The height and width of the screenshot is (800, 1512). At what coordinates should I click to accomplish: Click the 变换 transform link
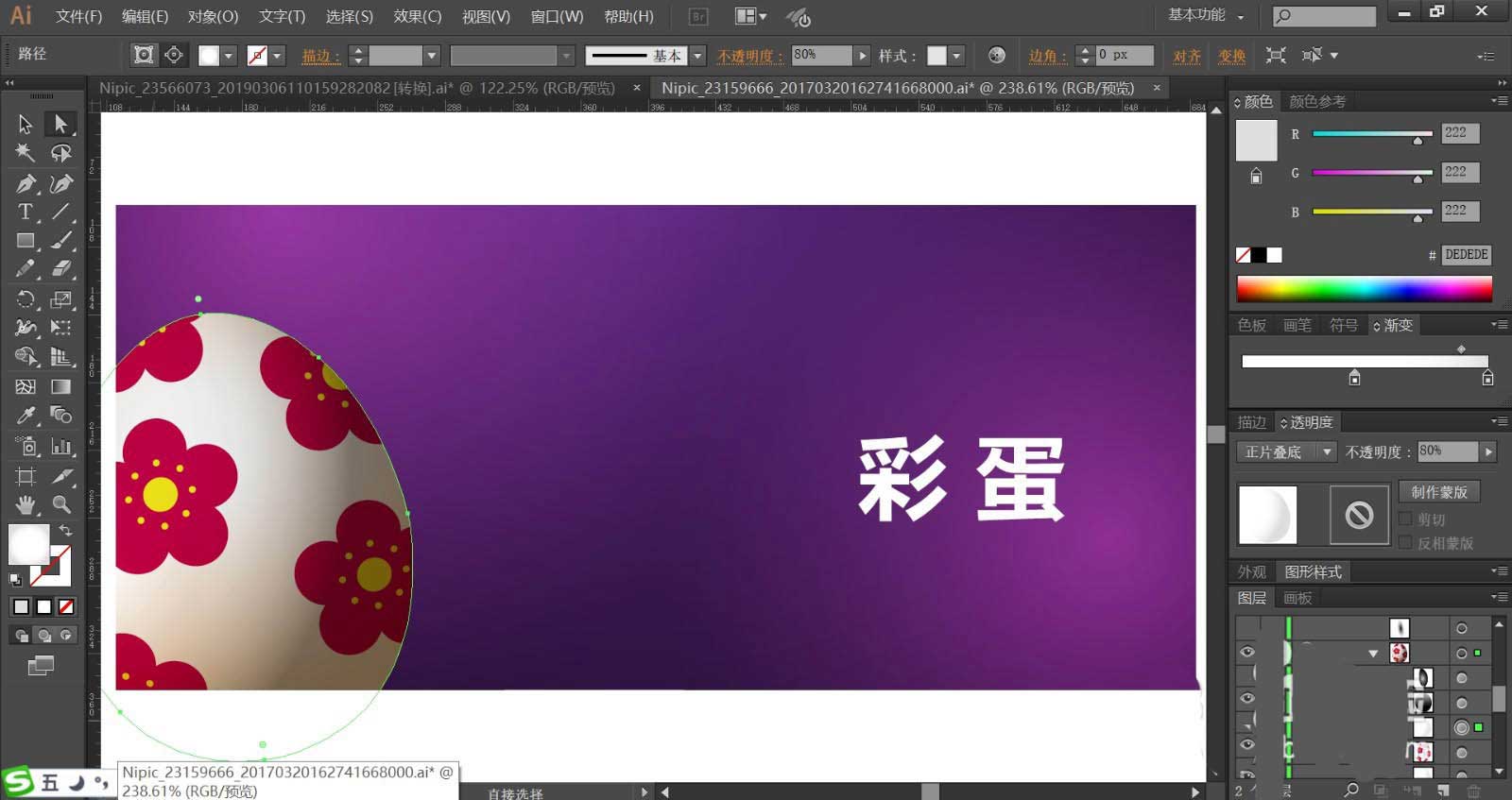tap(1231, 56)
